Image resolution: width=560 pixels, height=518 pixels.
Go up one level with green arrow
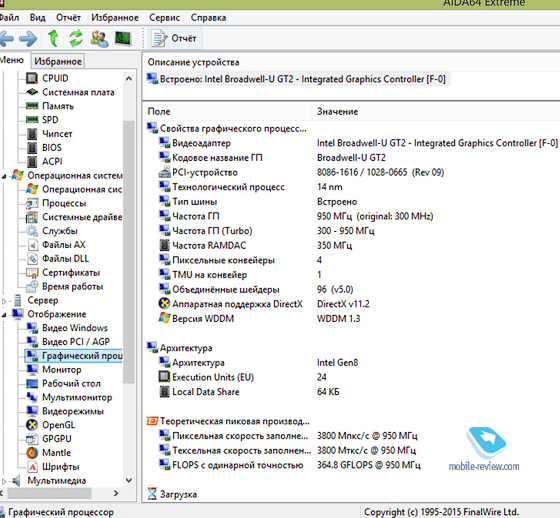point(54,38)
